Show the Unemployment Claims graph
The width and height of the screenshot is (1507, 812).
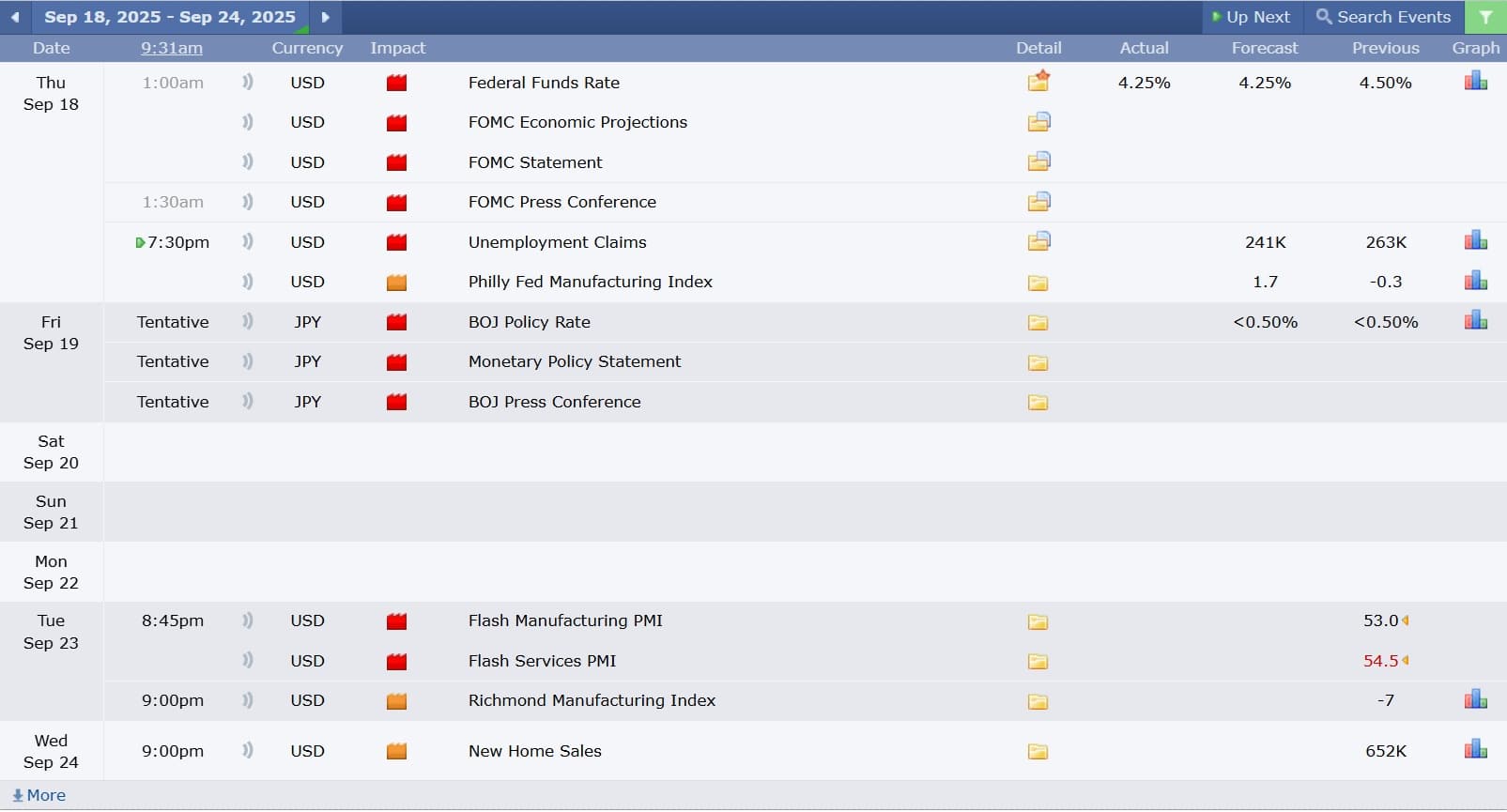tap(1475, 240)
